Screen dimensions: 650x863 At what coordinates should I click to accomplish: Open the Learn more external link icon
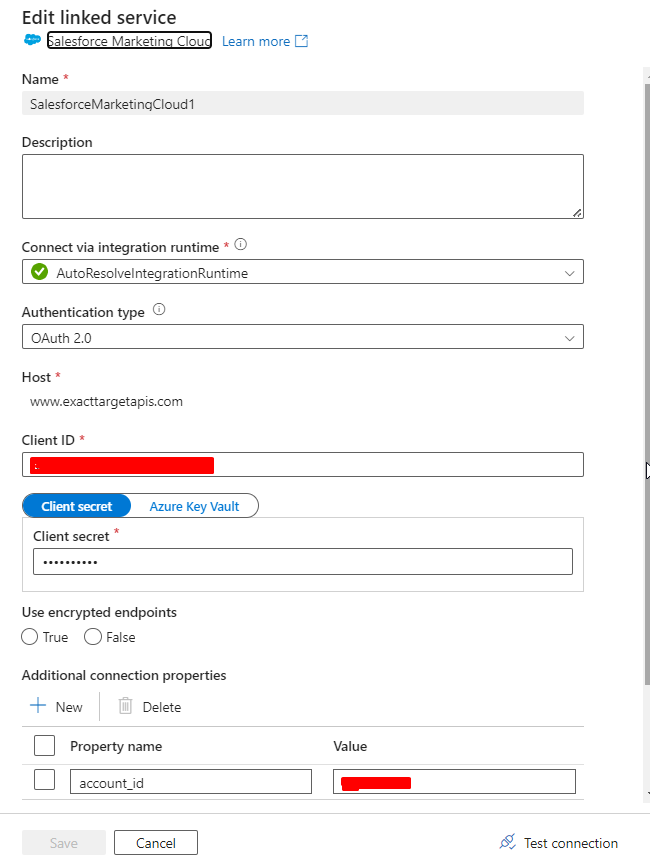click(x=302, y=41)
